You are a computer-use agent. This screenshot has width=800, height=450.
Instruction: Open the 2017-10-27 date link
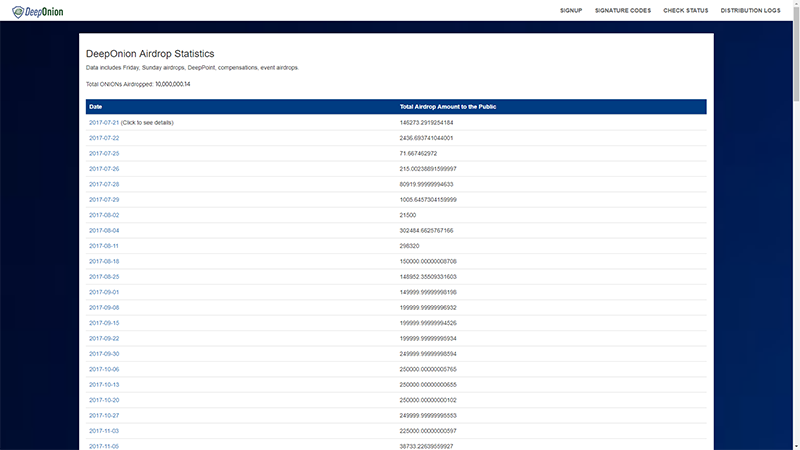click(104, 415)
